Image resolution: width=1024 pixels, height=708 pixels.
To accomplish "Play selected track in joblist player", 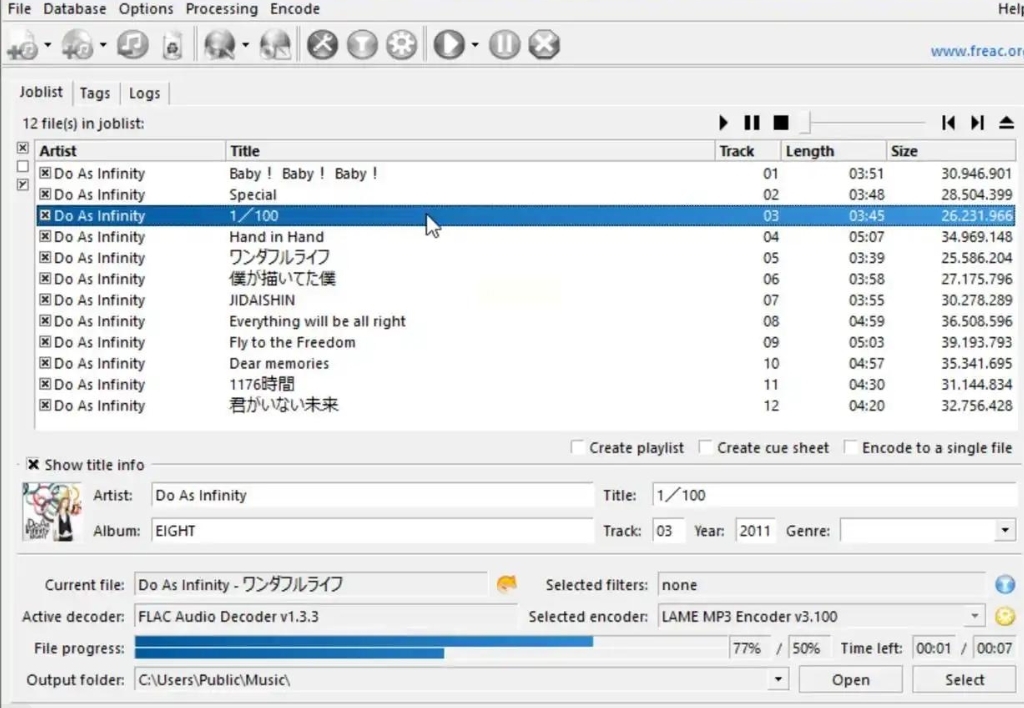I will (723, 123).
